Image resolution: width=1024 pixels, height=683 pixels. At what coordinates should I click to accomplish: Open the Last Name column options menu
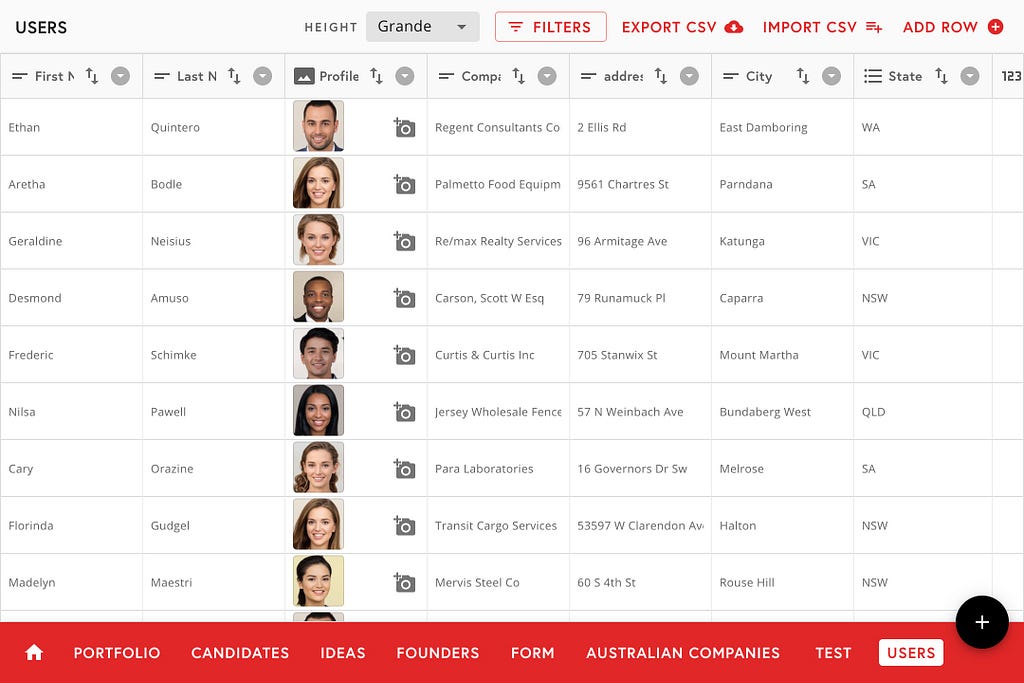263,76
